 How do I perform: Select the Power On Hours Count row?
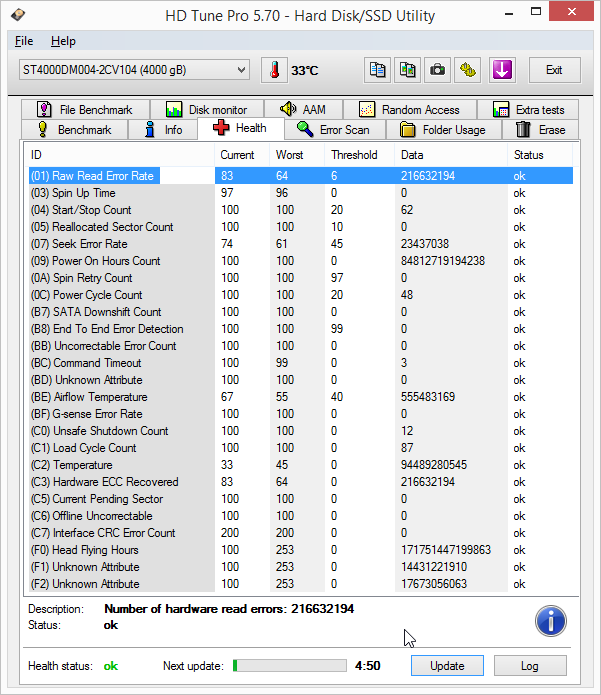(x=301, y=261)
